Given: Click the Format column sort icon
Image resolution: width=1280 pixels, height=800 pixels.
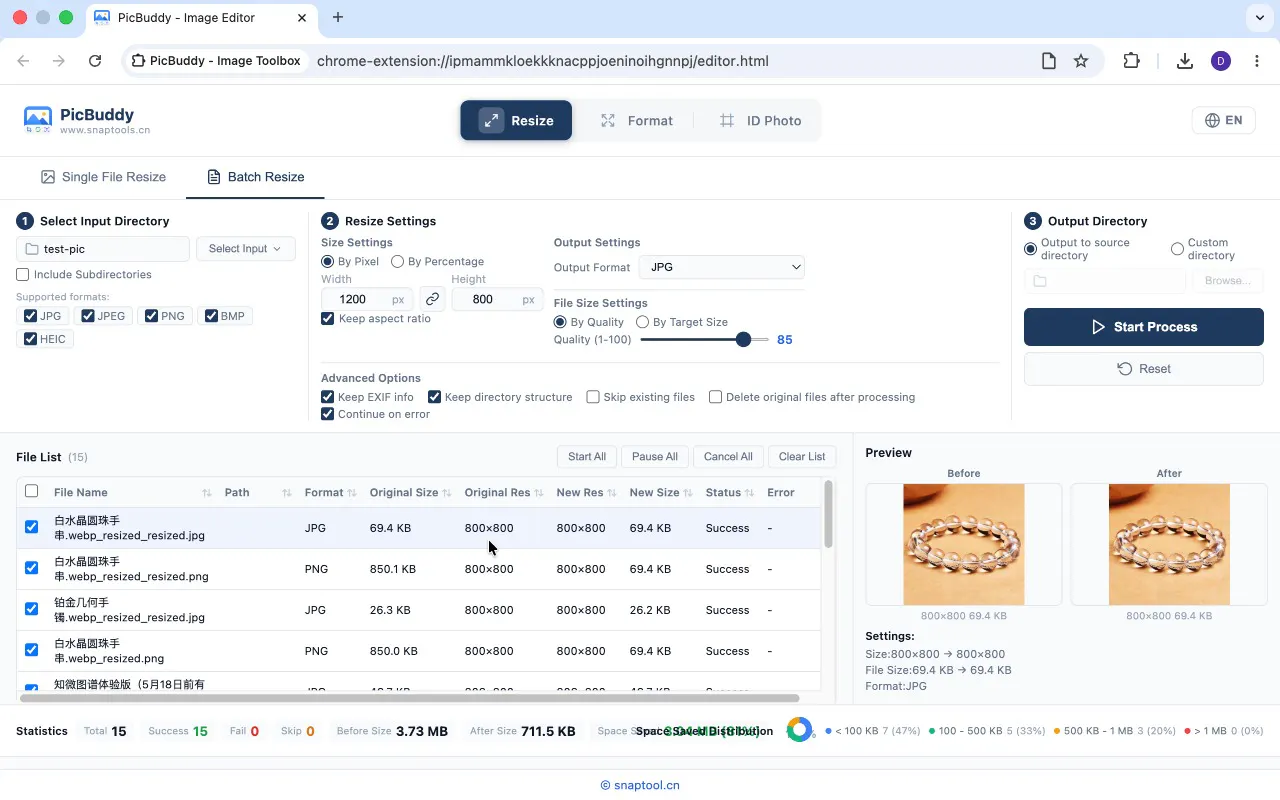Looking at the screenshot, I should click(352, 493).
